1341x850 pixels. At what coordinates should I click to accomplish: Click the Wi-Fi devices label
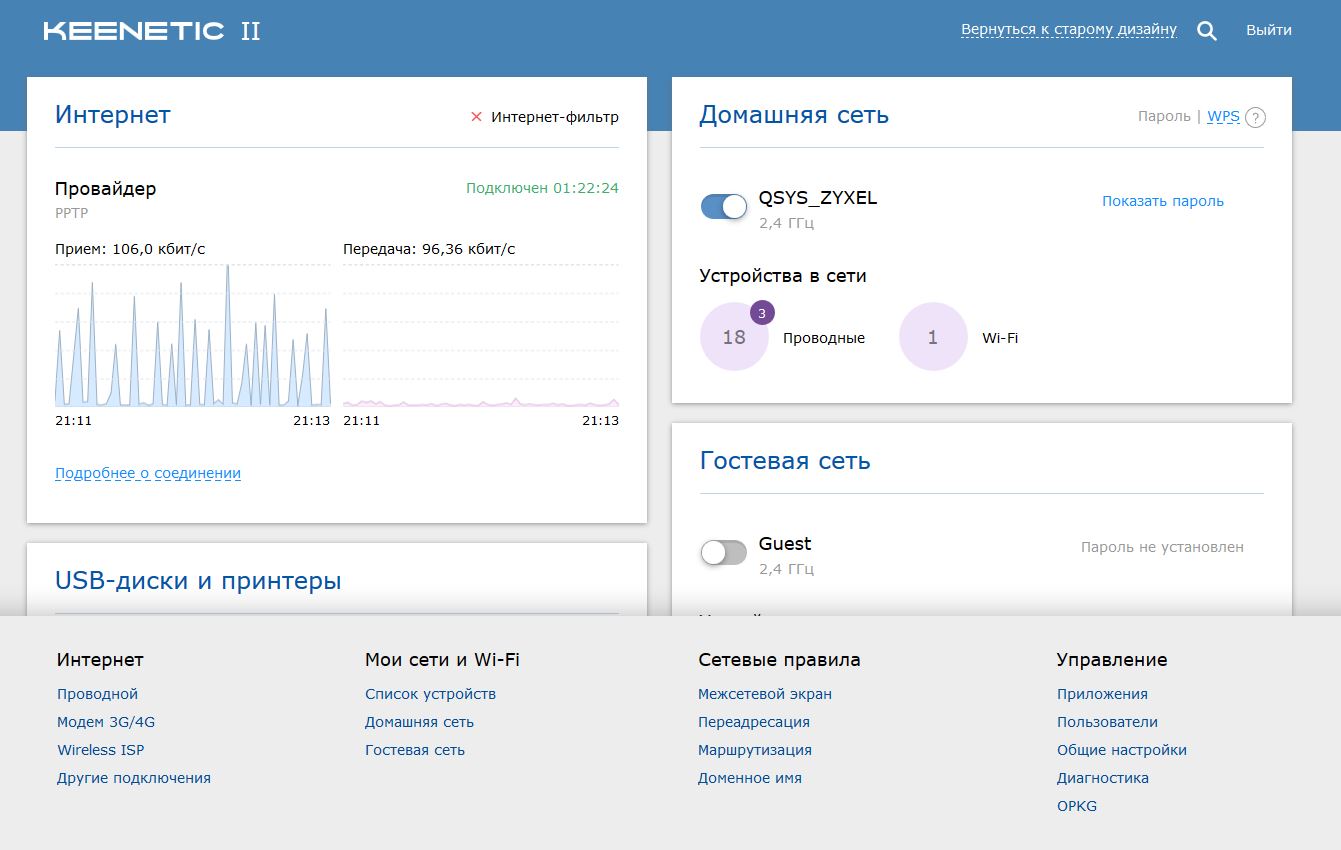pos(1000,338)
